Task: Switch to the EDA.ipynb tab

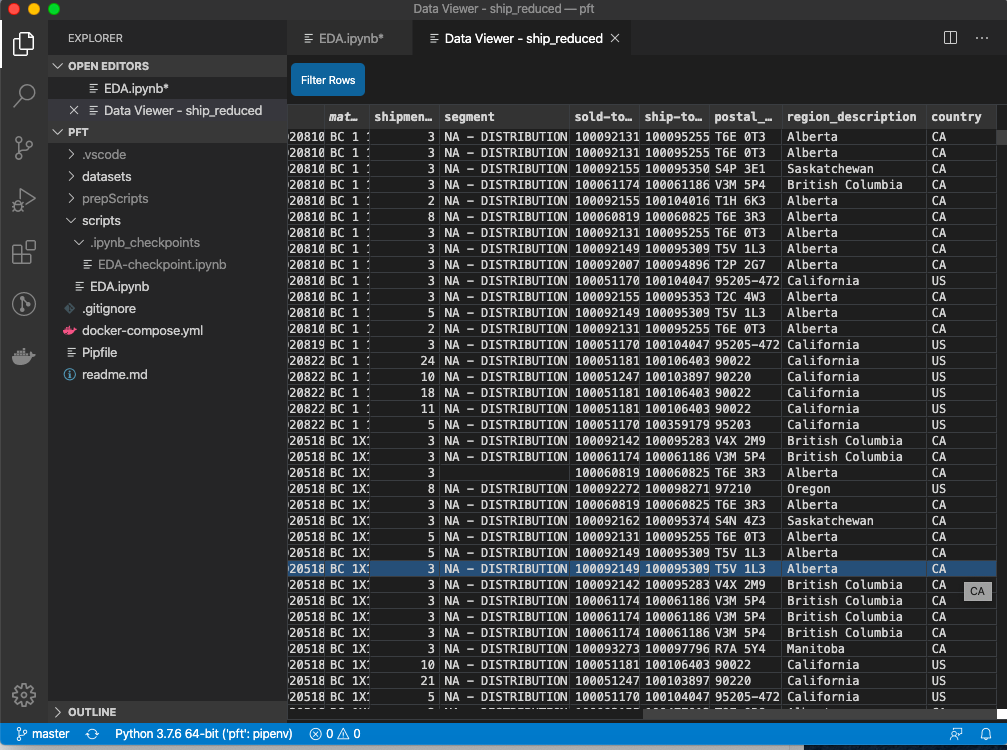Action: click(349, 37)
